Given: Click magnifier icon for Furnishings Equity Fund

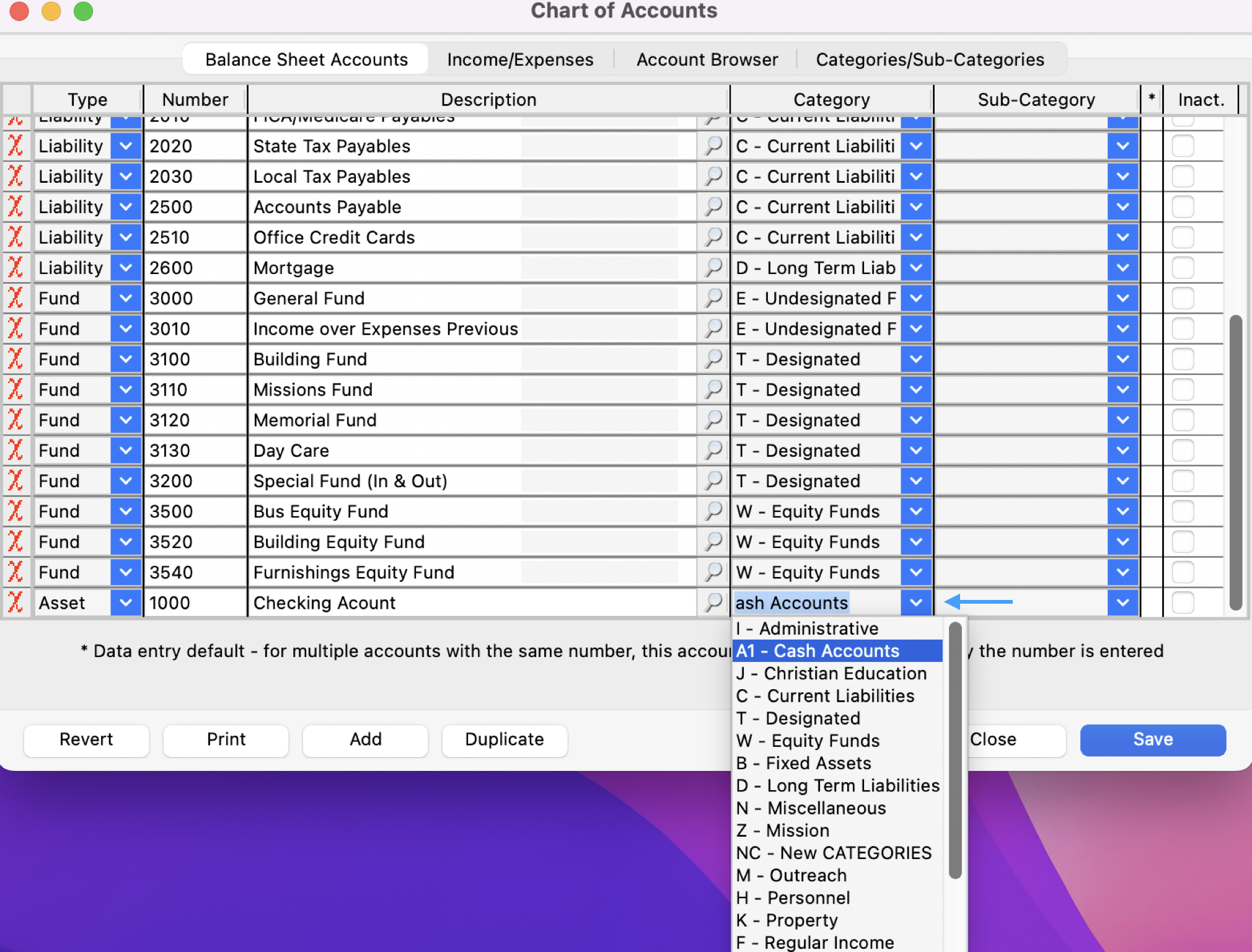Looking at the screenshot, I should pos(713,572).
